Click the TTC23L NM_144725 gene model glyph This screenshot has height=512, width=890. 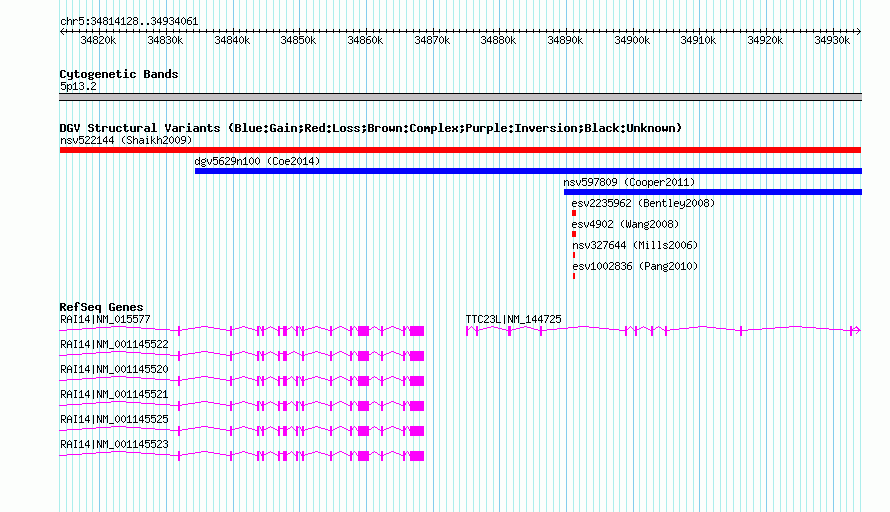click(x=663, y=330)
